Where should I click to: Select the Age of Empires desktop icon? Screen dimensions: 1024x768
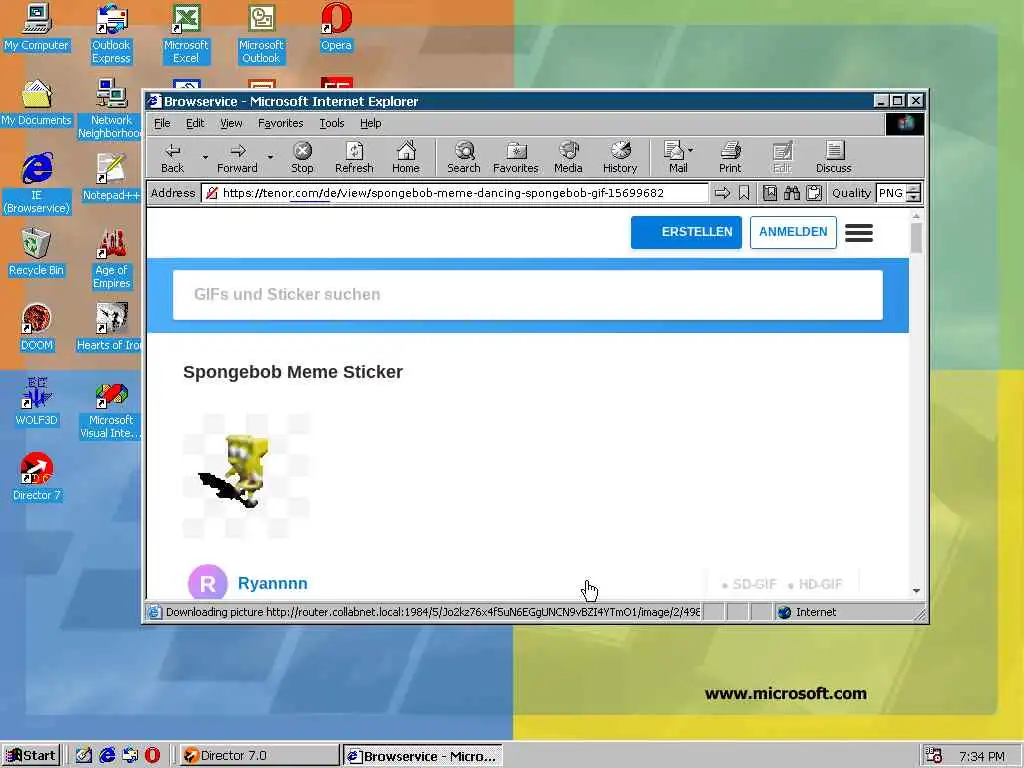pos(111,259)
